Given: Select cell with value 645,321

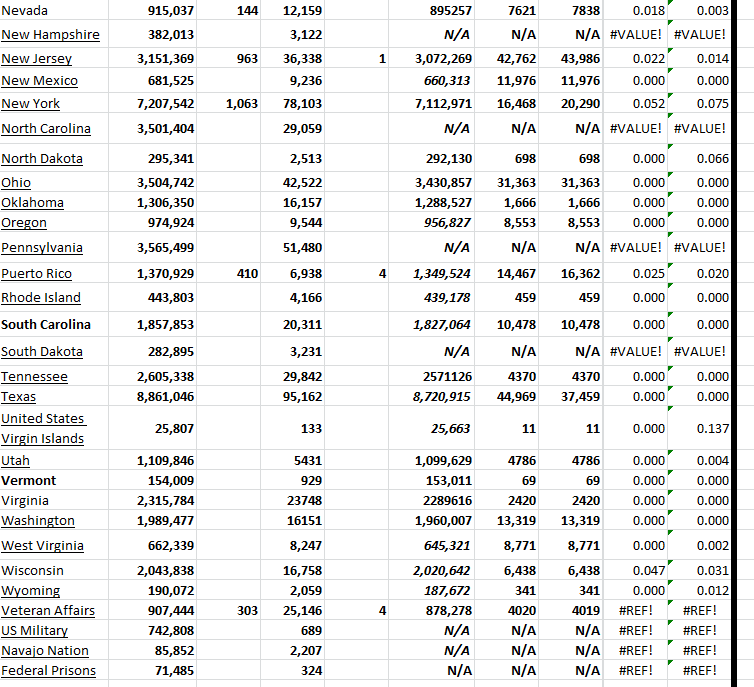Looking at the screenshot, I should pos(431,546).
